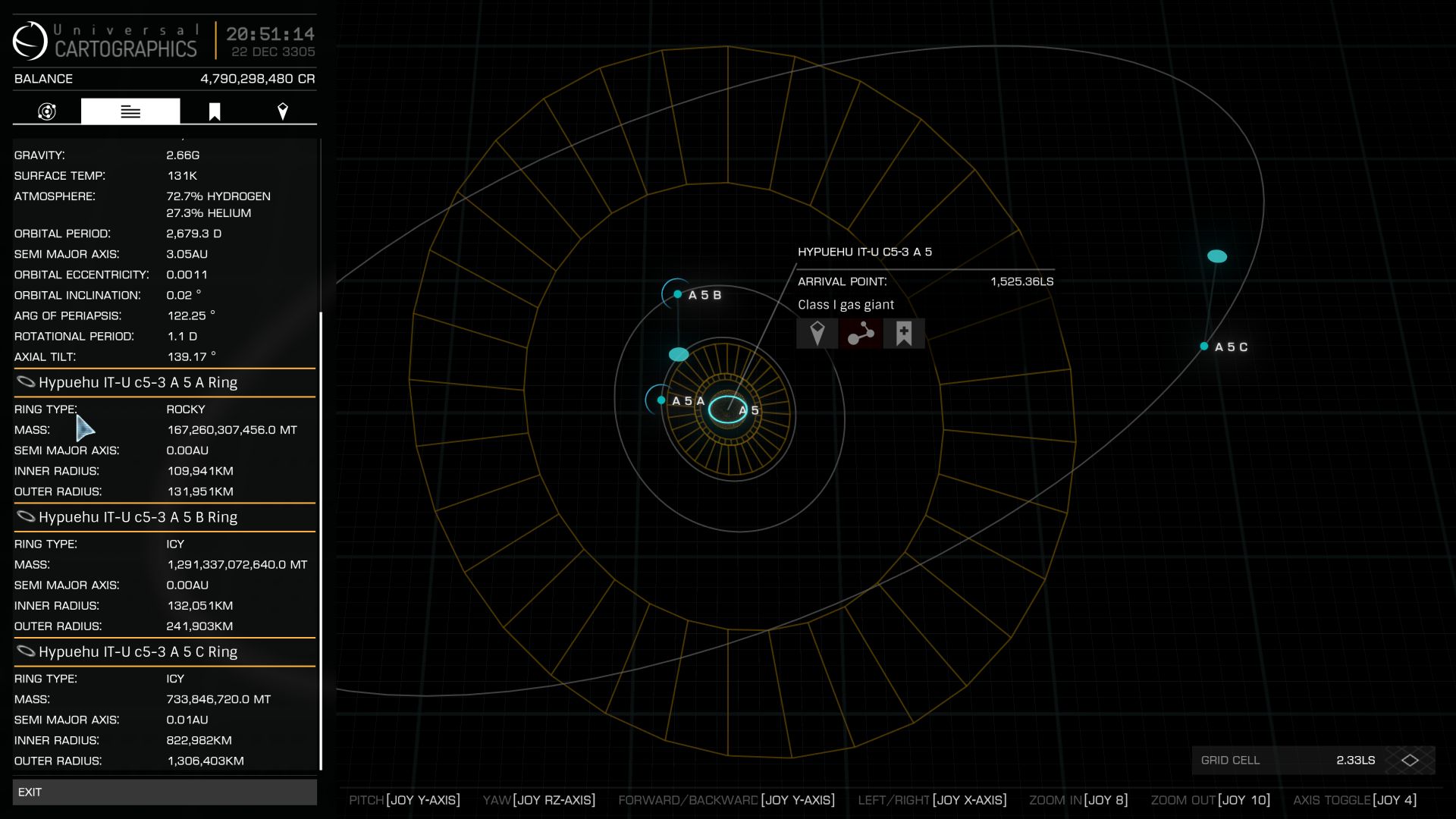Click the orbital period 2,679.3 D value
Viewport: 1456px width, 819px height.
pos(194,234)
